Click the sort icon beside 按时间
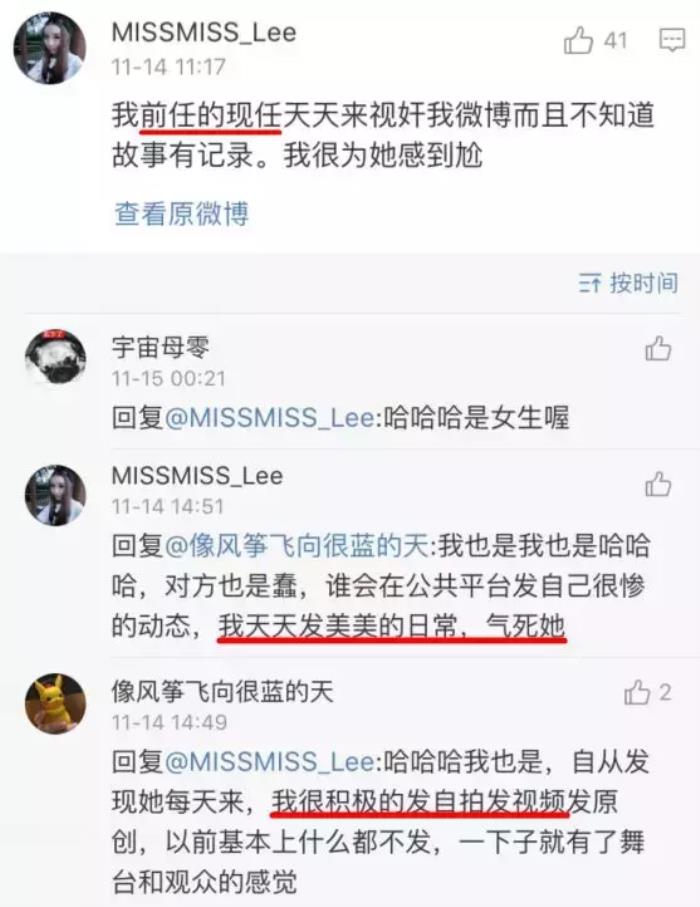 590,283
